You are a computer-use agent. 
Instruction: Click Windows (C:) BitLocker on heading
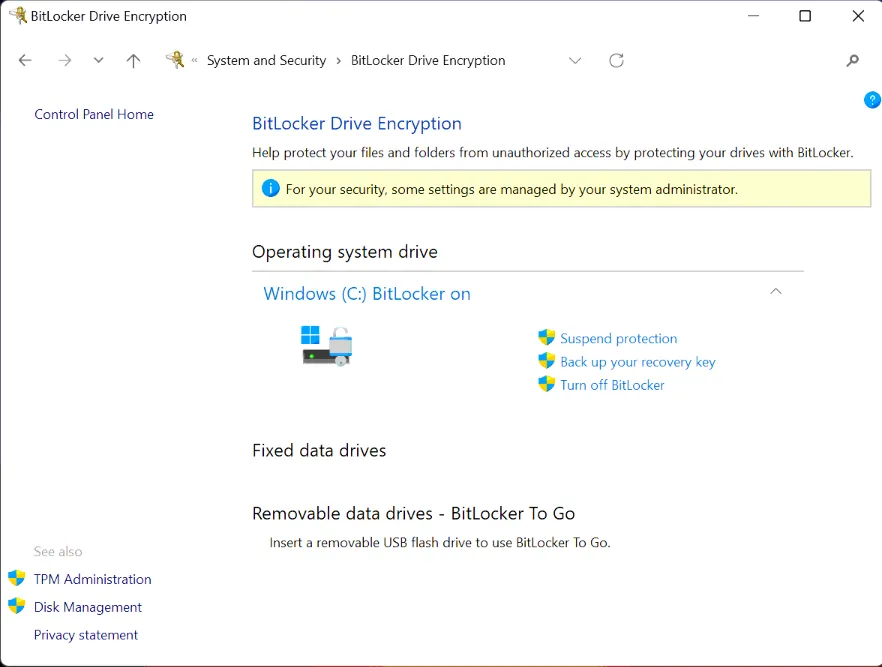click(367, 294)
